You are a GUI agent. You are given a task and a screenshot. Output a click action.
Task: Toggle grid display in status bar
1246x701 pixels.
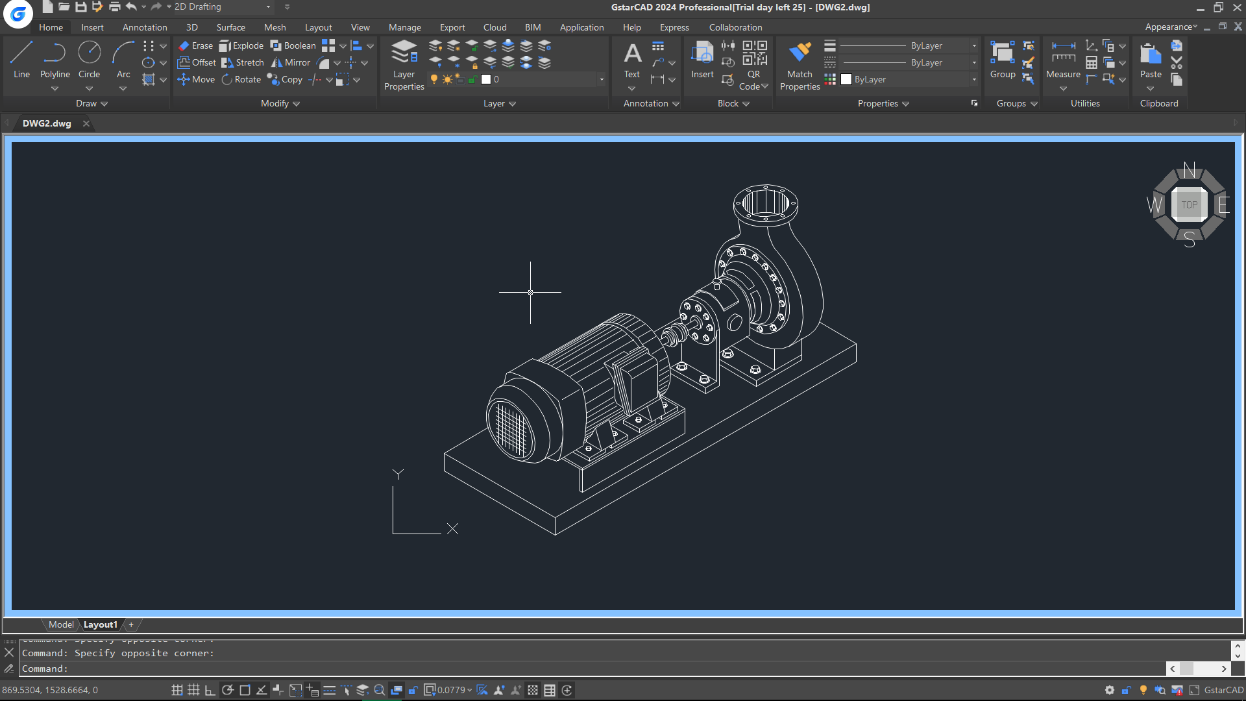click(x=194, y=690)
